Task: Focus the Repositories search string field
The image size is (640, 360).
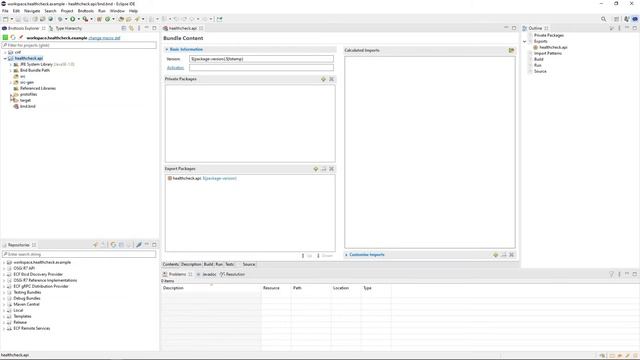Action: [x=79, y=254]
